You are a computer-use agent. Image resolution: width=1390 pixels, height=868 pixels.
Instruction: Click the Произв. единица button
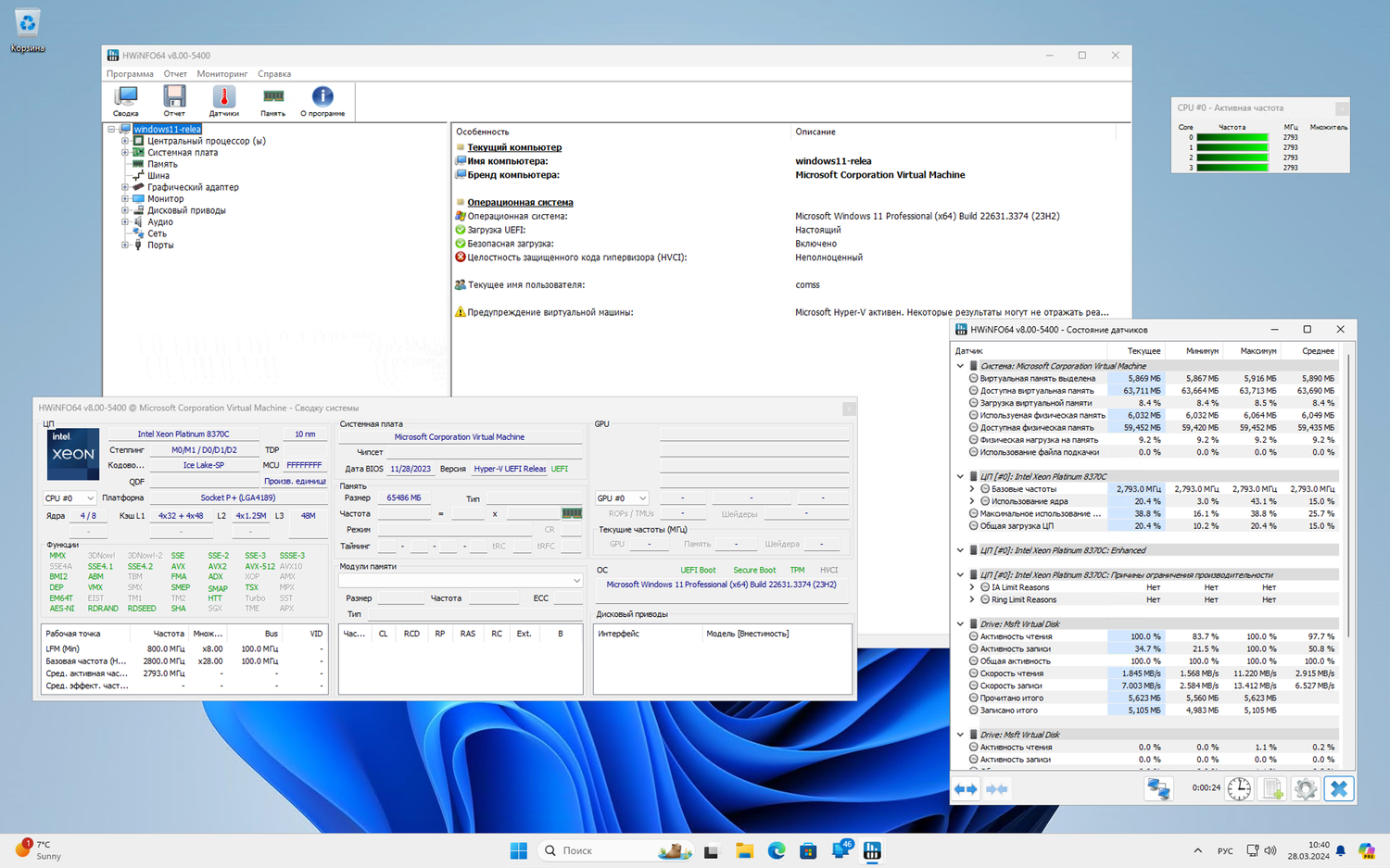(x=294, y=482)
